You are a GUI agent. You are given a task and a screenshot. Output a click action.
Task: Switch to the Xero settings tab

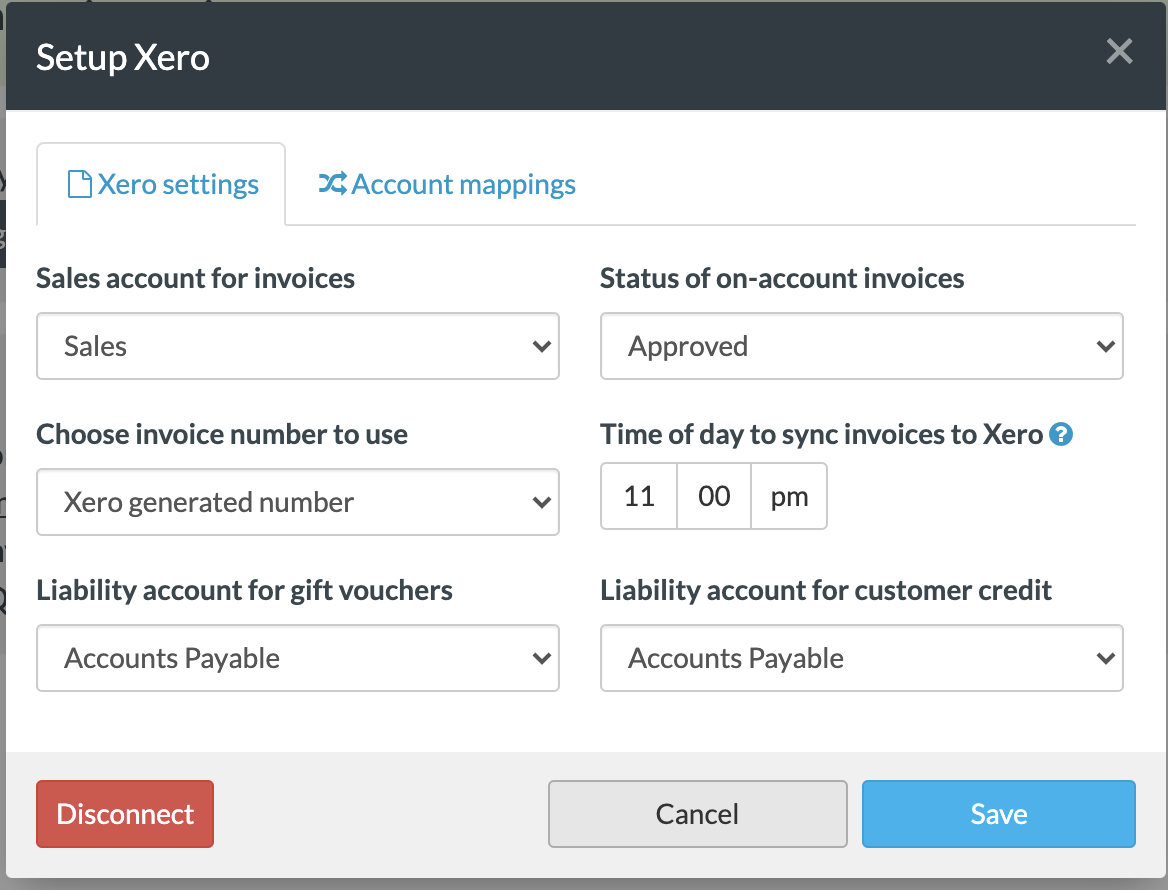161,184
